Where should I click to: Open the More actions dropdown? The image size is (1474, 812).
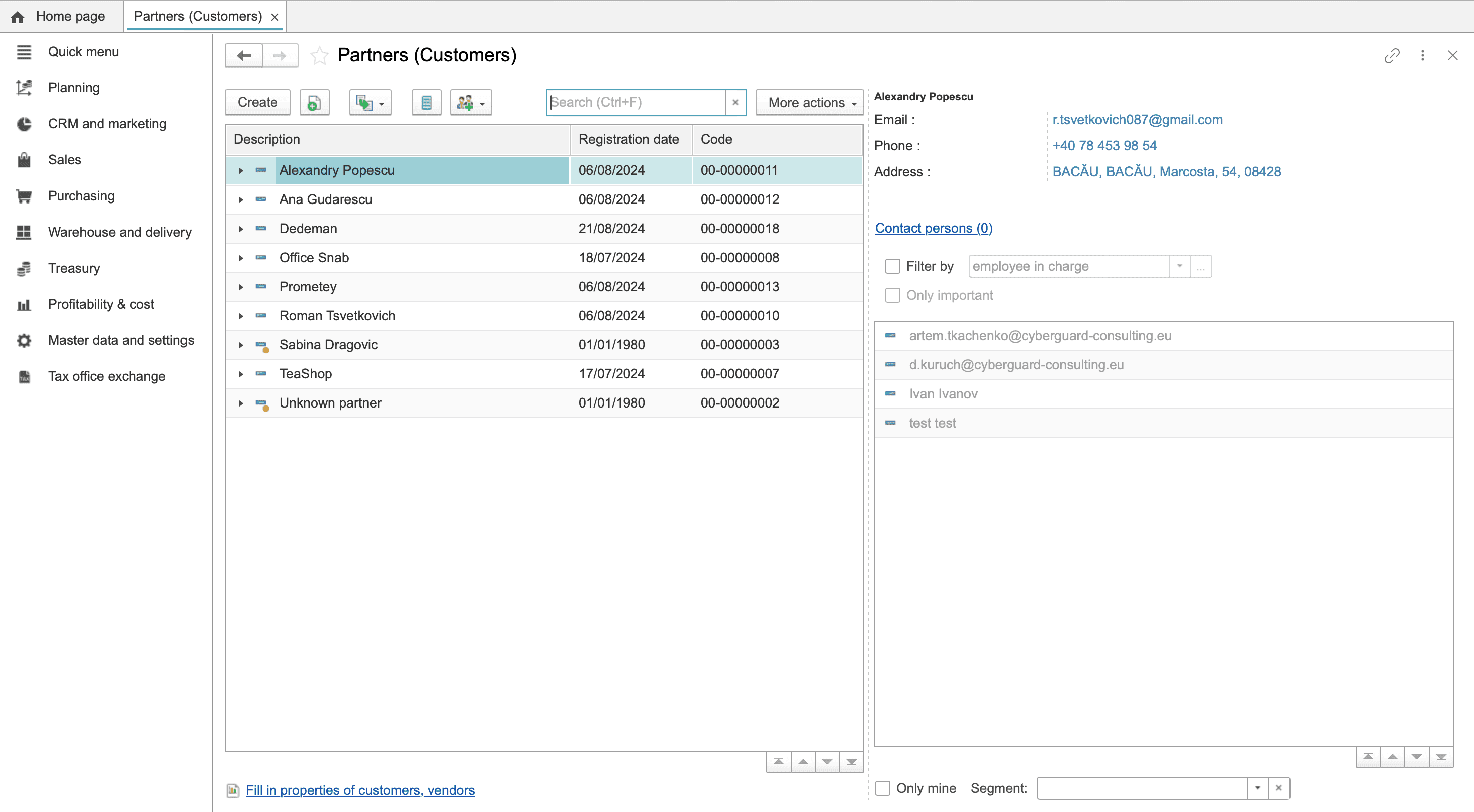click(x=809, y=102)
